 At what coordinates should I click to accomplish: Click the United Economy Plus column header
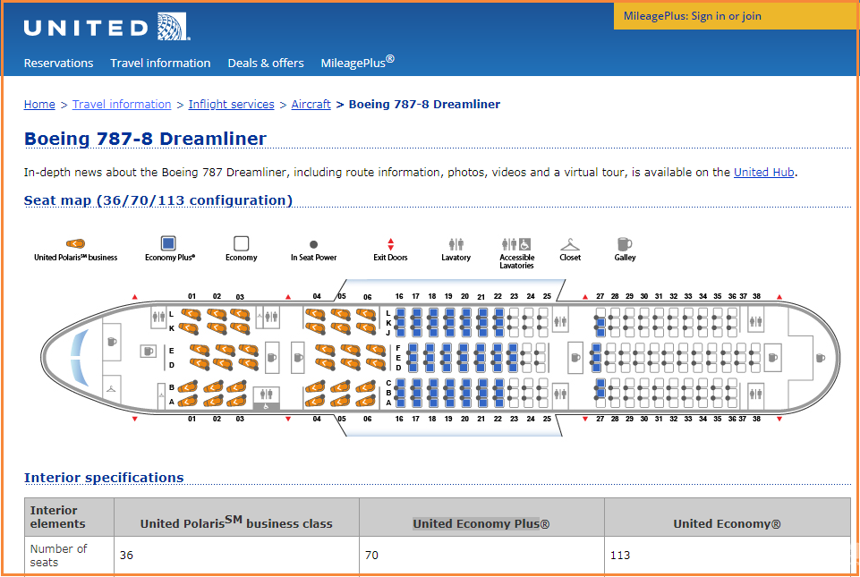[482, 517]
